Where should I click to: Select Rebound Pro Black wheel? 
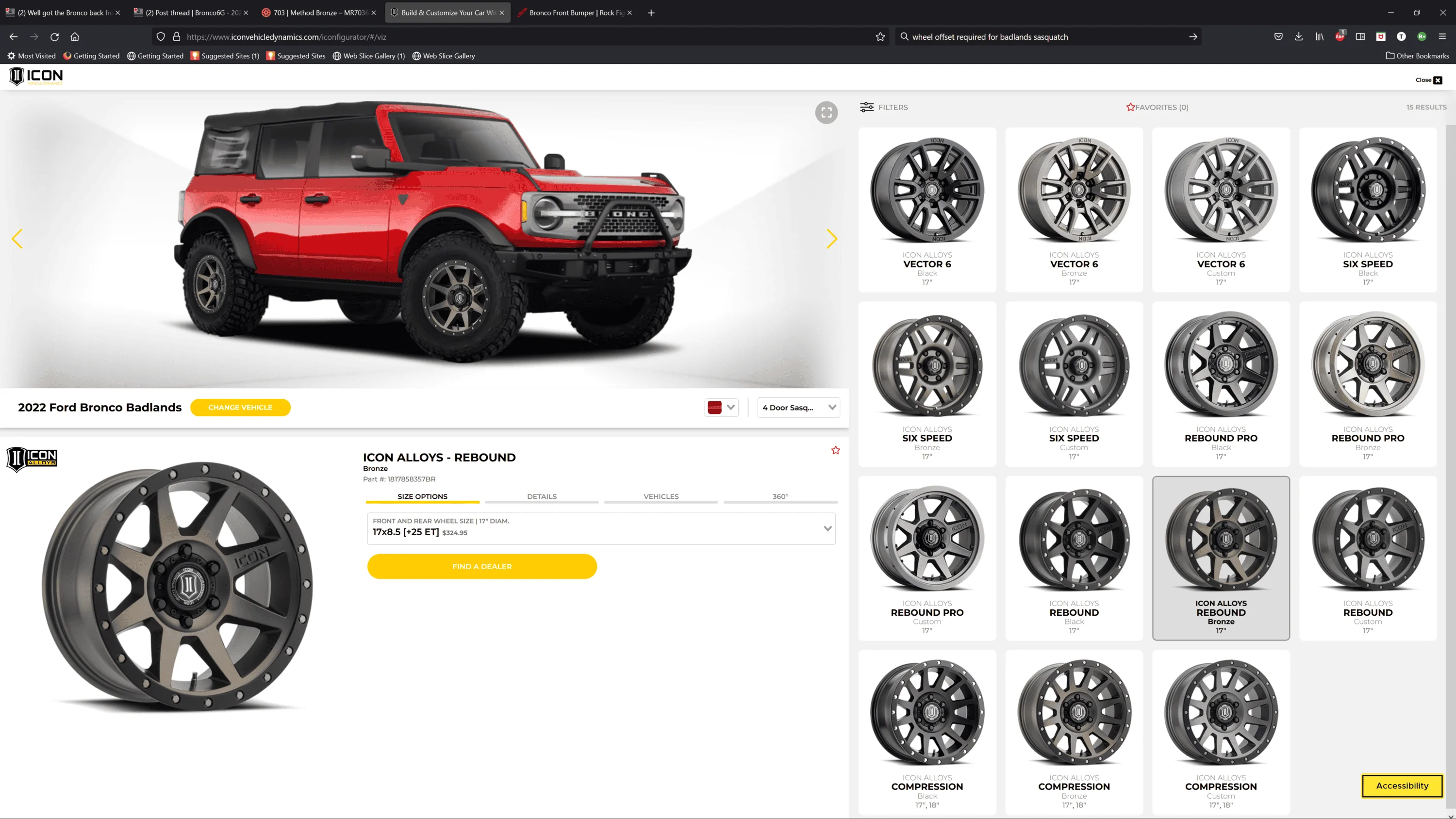pyautogui.click(x=1221, y=384)
